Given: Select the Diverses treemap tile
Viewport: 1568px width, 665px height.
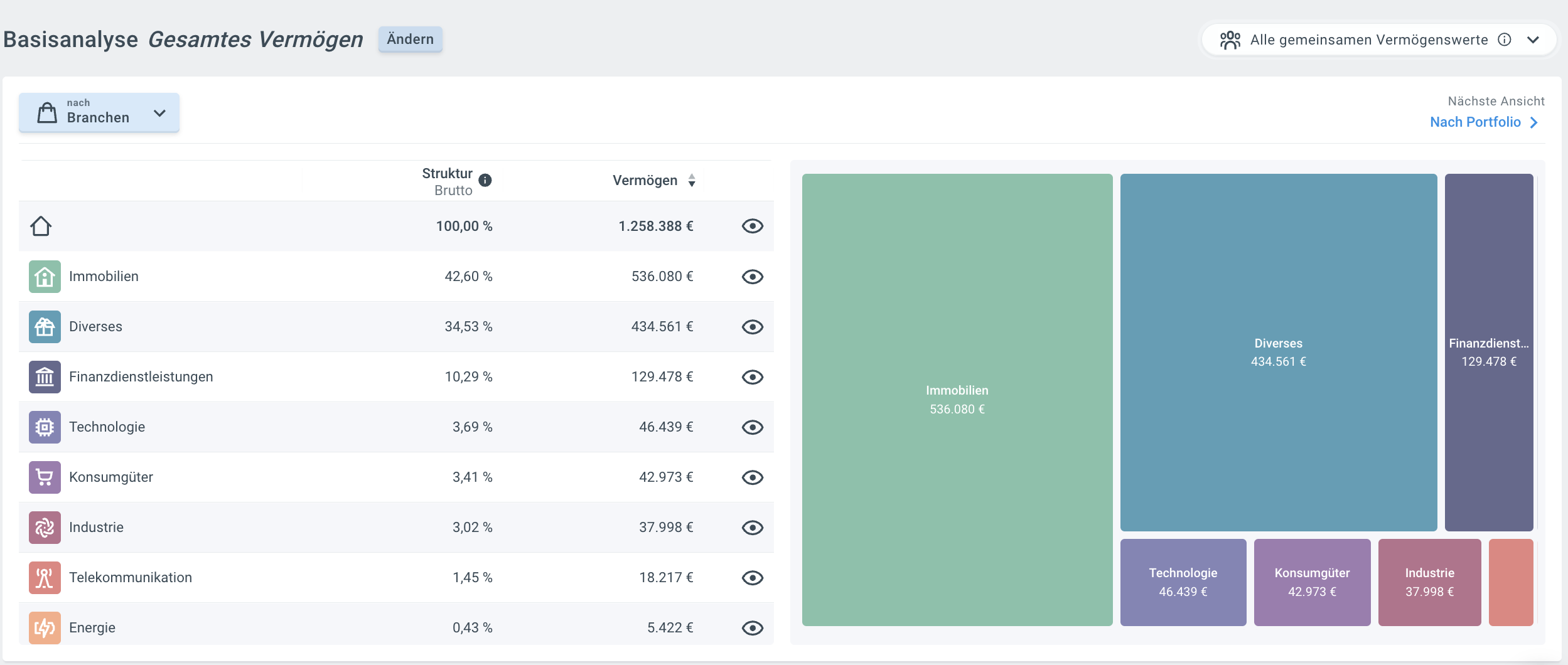Looking at the screenshot, I should (1278, 352).
